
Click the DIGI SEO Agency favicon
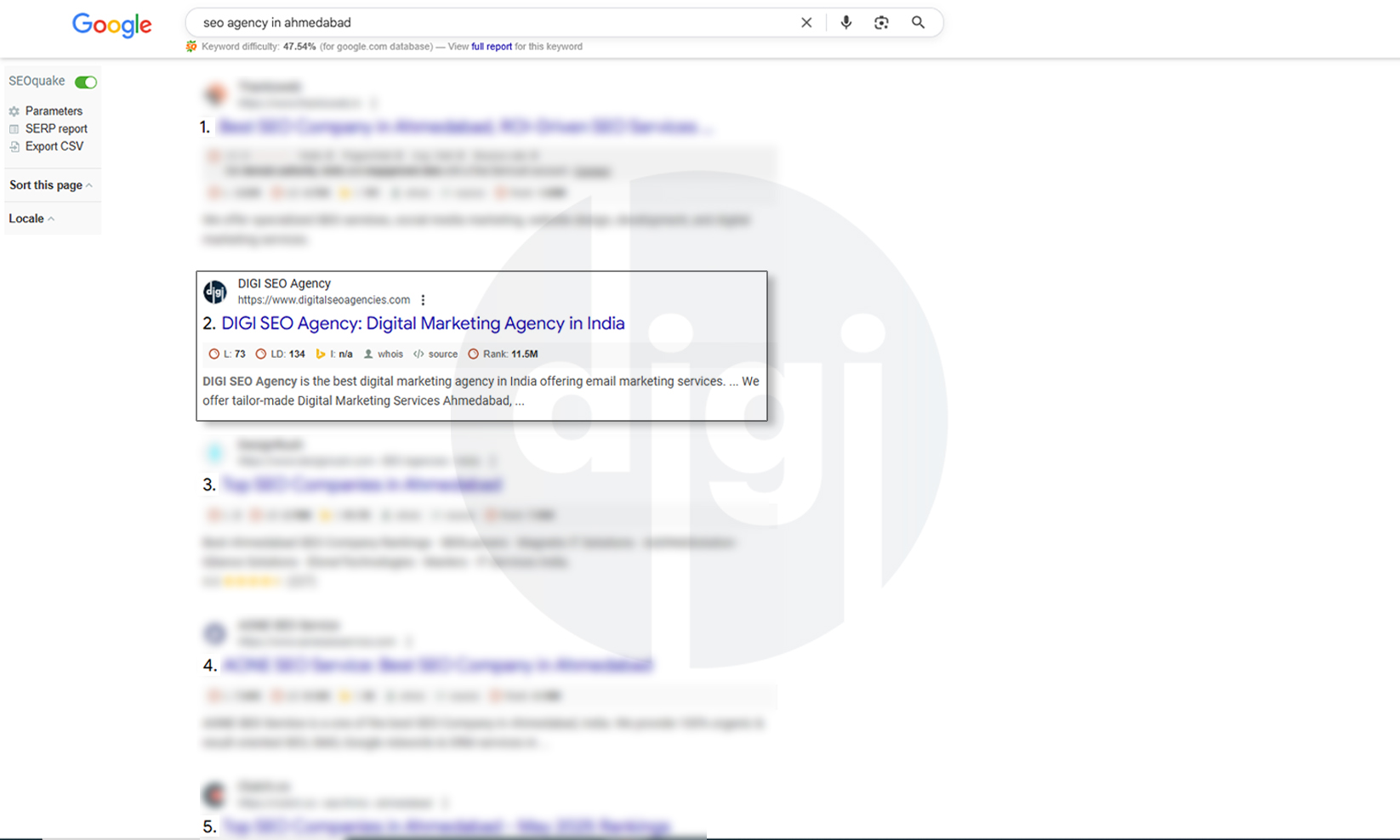pos(215,292)
